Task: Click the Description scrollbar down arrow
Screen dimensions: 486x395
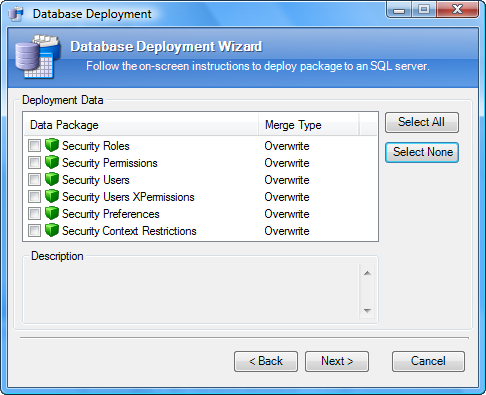Action: tap(367, 311)
